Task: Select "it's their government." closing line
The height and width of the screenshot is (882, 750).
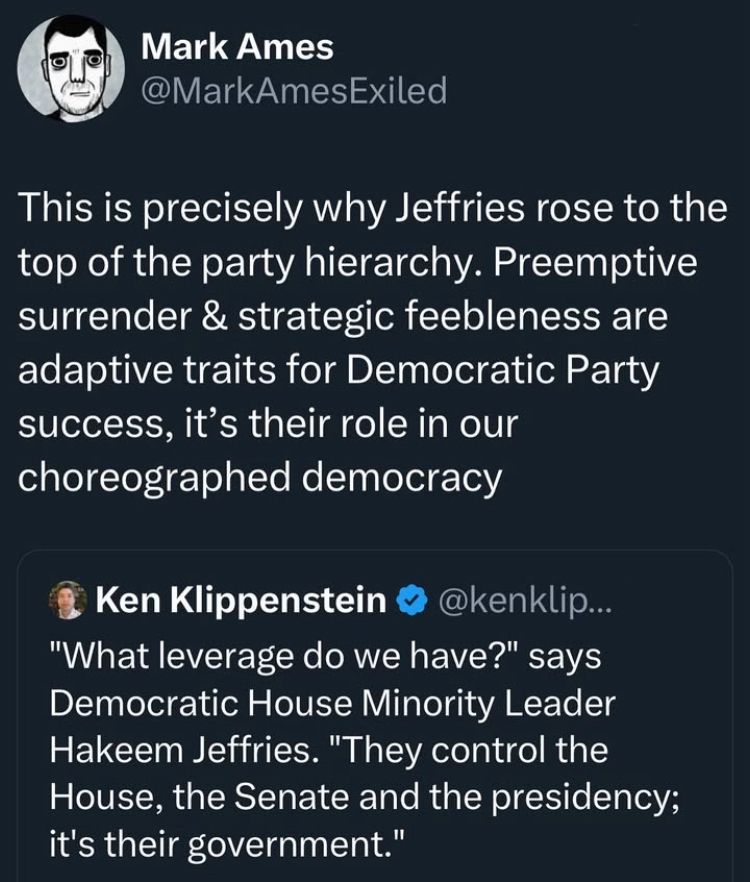Action: tap(227, 844)
